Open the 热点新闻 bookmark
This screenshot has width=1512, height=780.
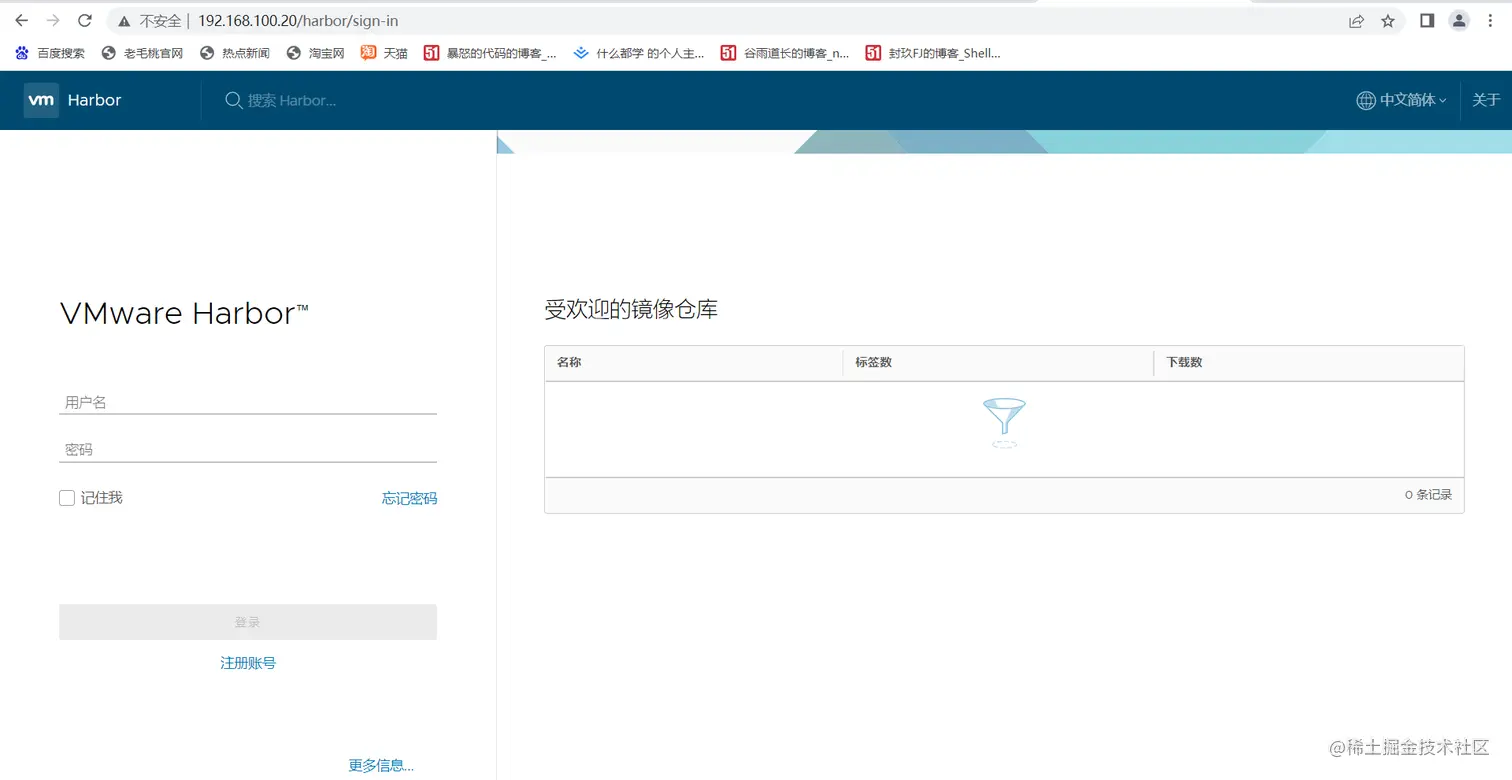[235, 53]
